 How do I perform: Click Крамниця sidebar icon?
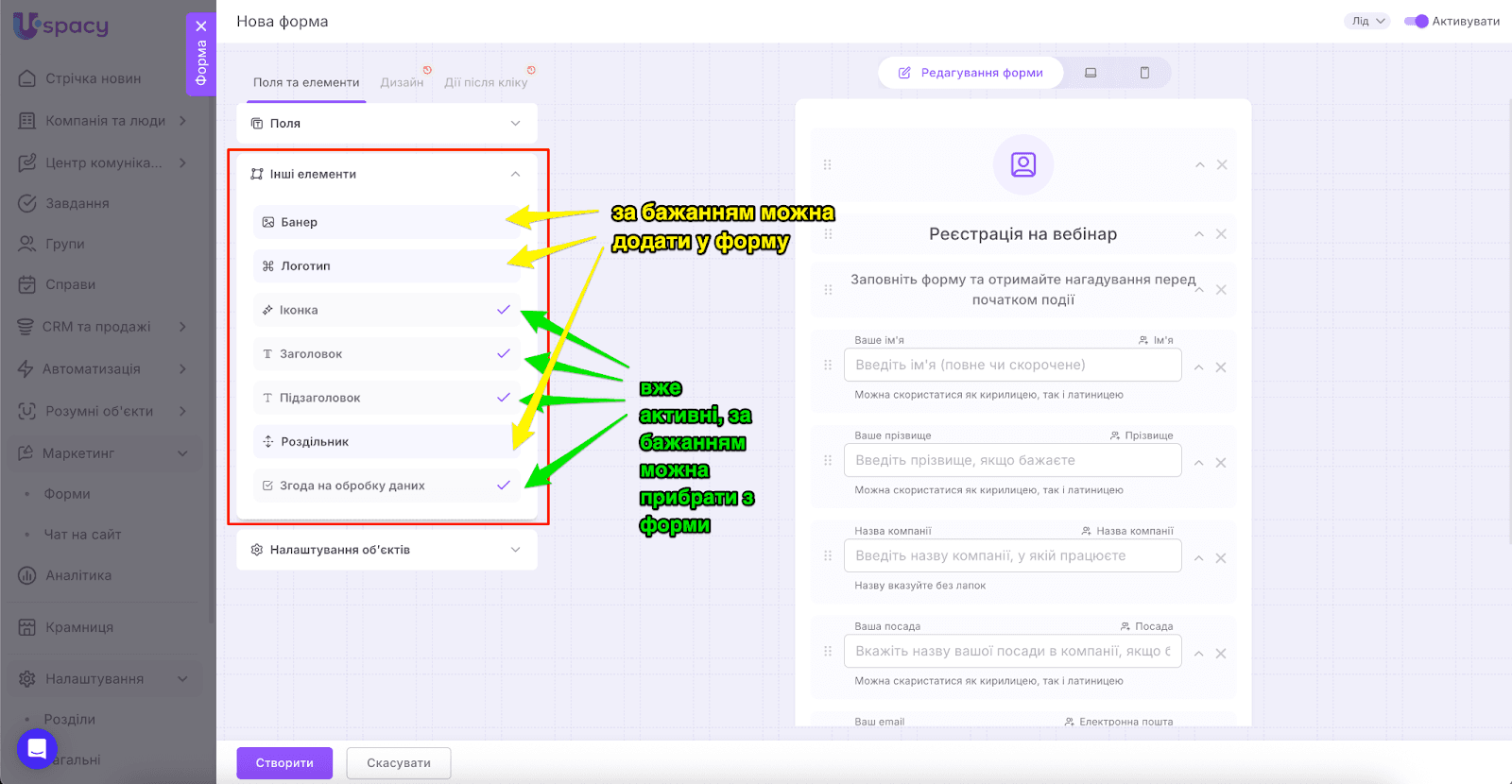(27, 627)
